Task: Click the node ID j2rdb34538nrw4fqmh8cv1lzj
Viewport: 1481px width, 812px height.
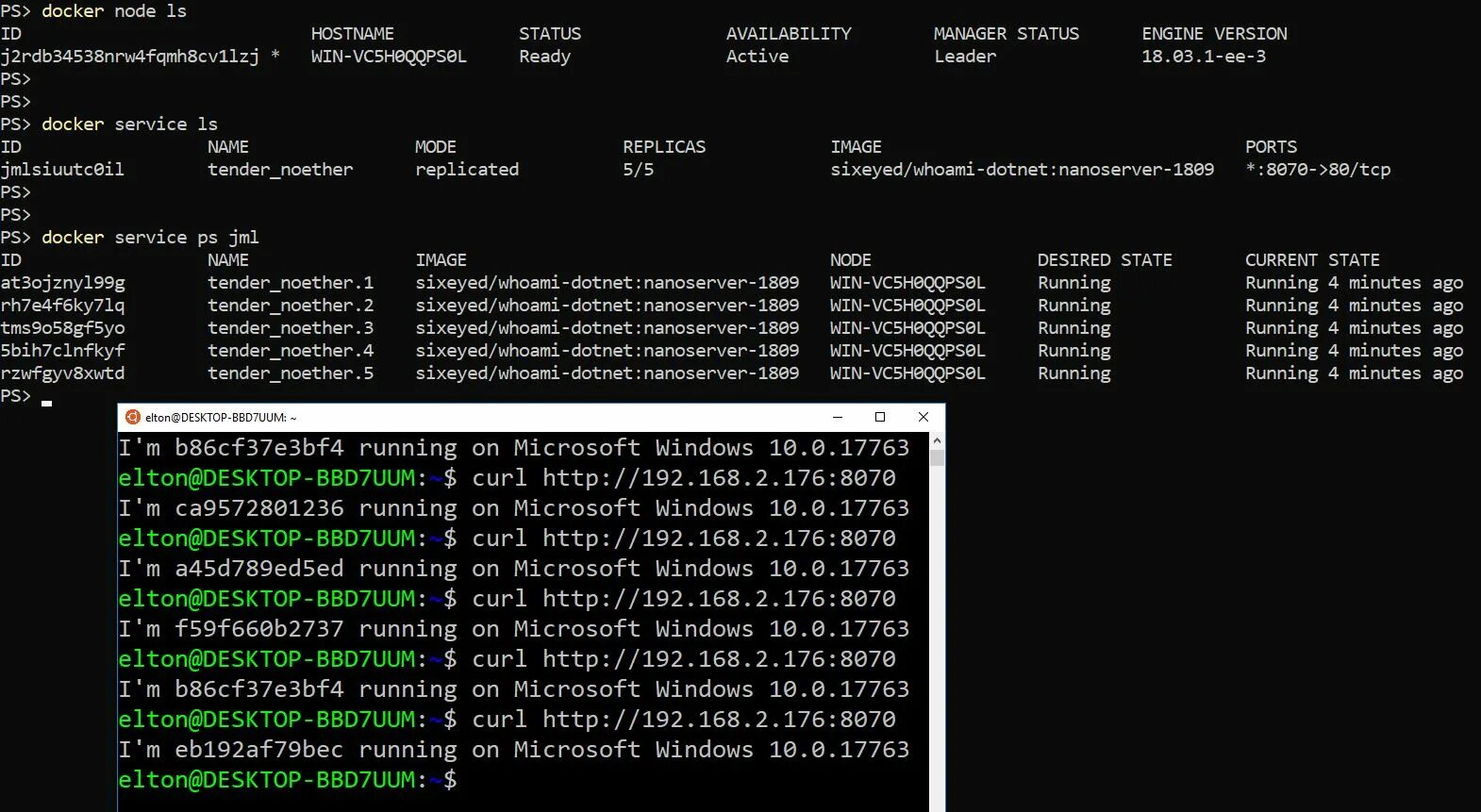Action: 130,57
